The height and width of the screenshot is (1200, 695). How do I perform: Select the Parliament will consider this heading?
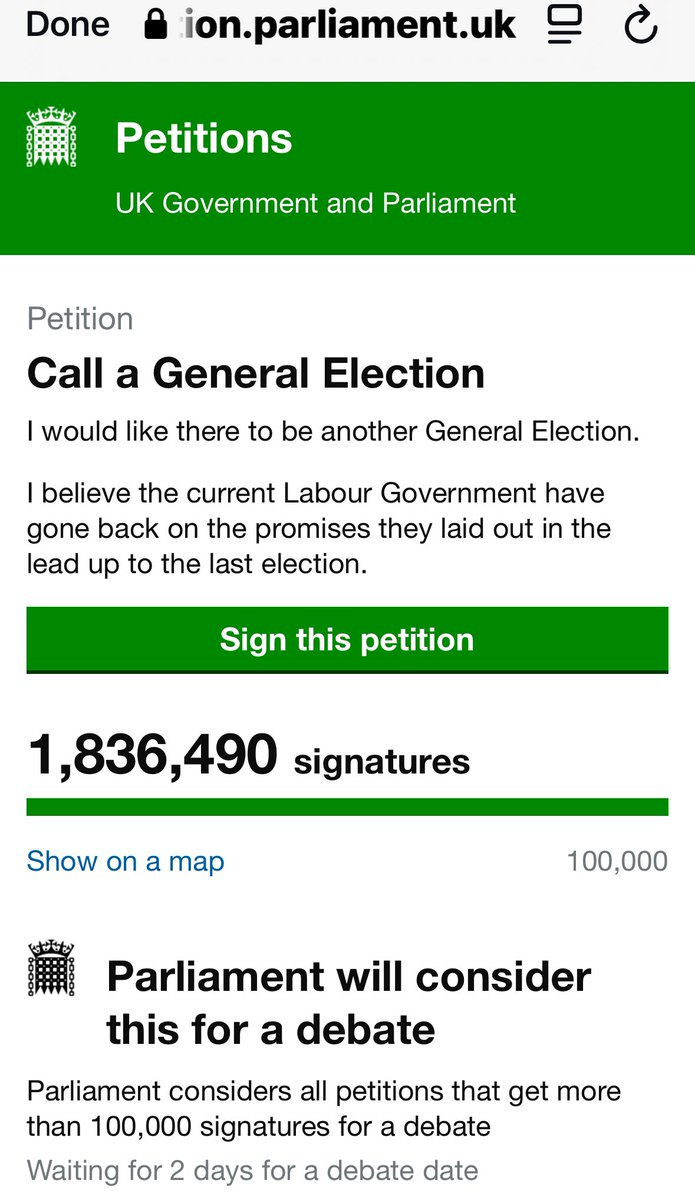[x=349, y=1003]
